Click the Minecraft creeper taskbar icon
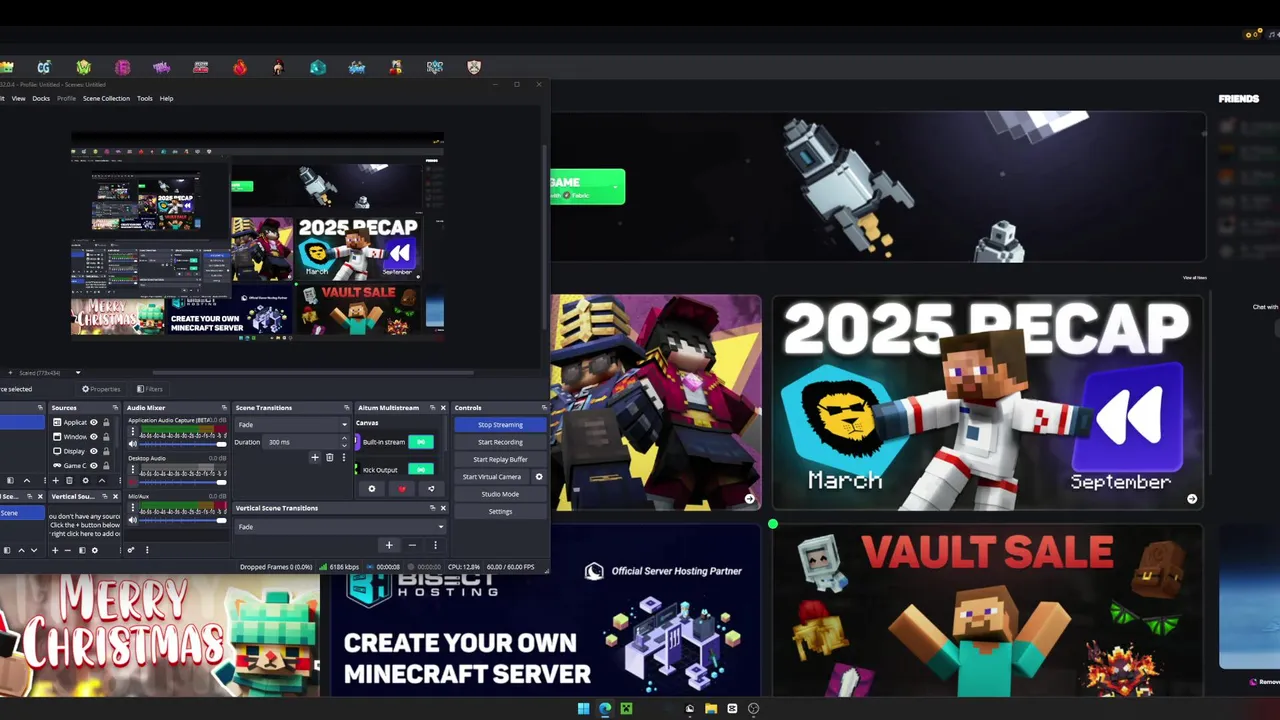 (x=626, y=708)
